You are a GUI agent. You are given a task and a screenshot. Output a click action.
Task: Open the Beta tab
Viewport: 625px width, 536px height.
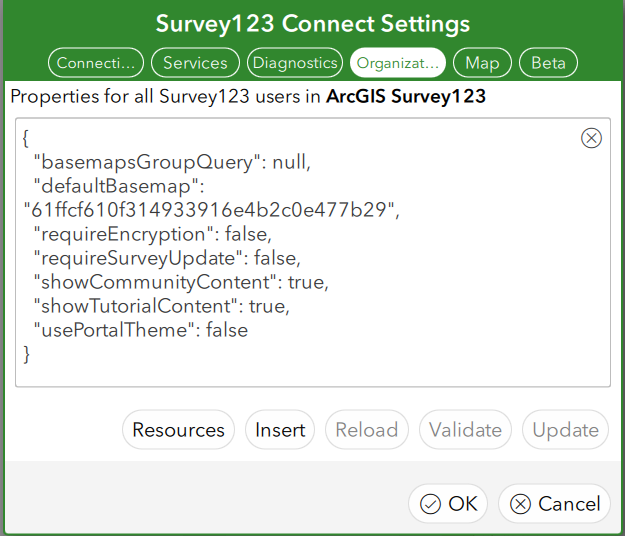point(548,63)
